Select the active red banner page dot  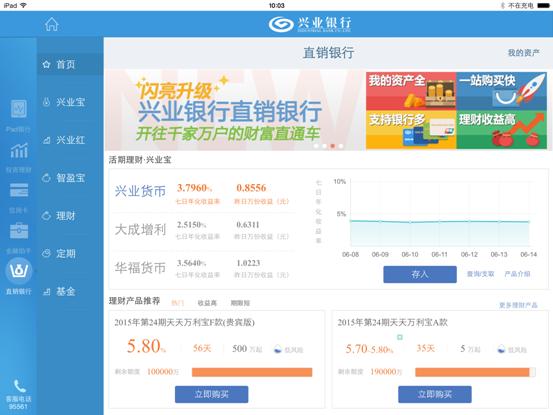pyautogui.click(x=332, y=146)
